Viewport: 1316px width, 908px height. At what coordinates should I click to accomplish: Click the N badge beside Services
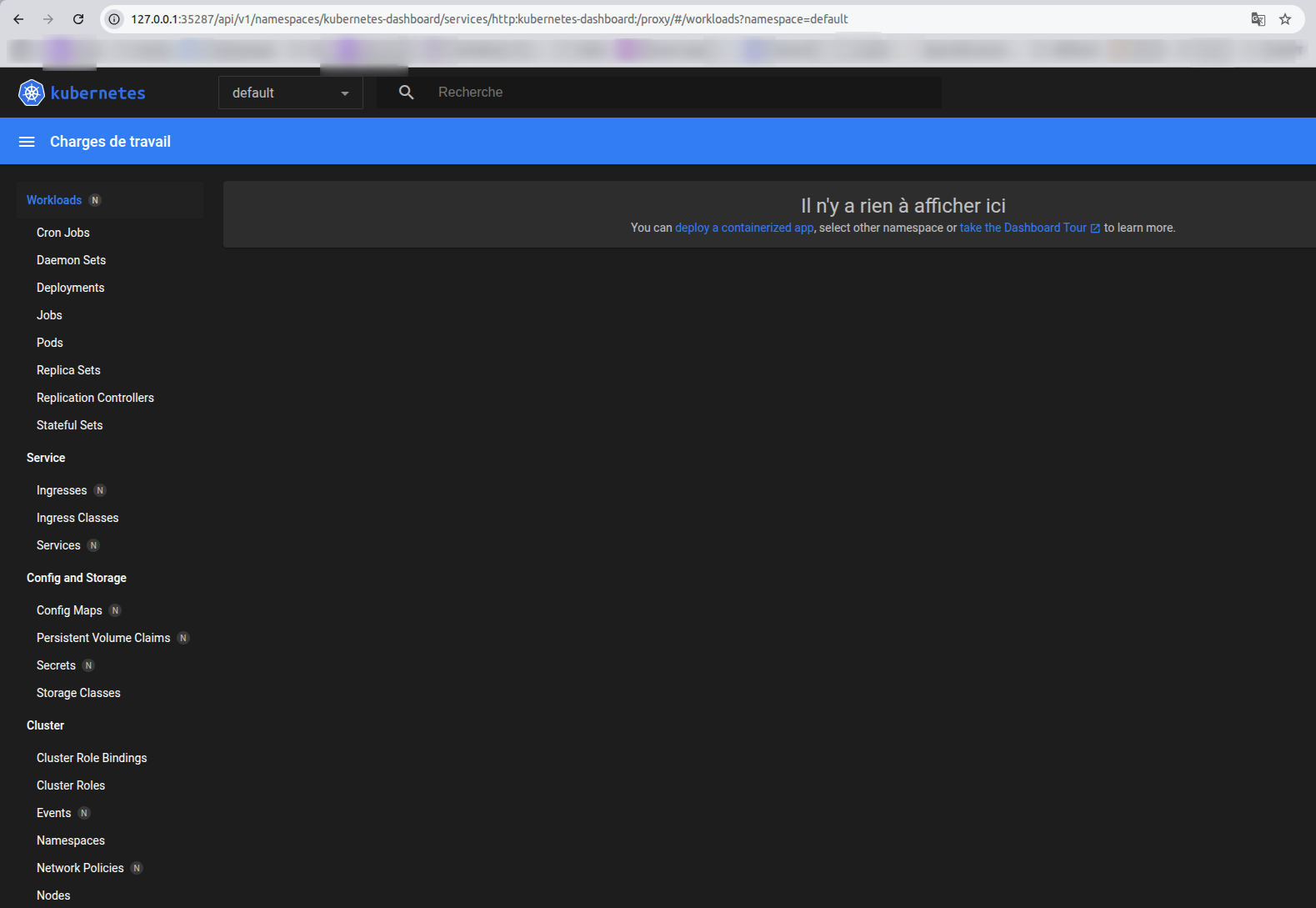[x=93, y=545]
